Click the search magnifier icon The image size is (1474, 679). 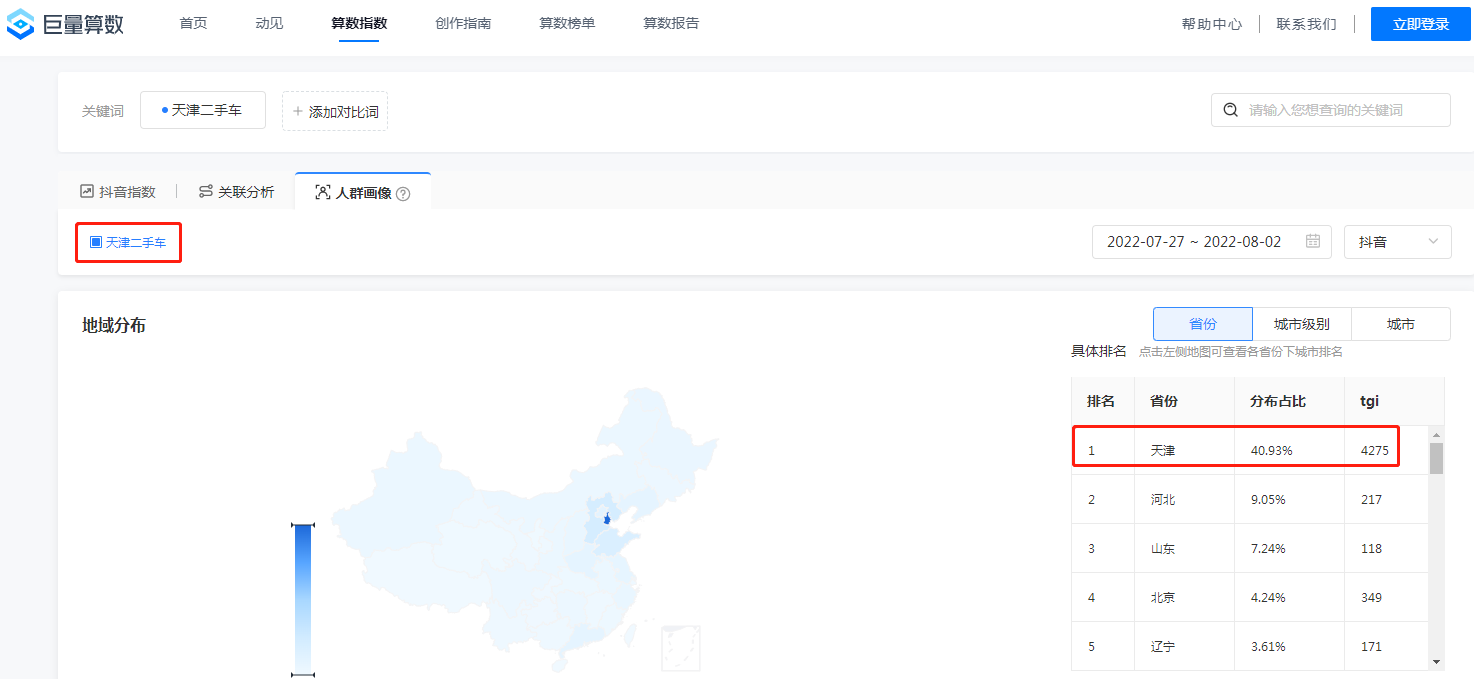coord(1231,110)
